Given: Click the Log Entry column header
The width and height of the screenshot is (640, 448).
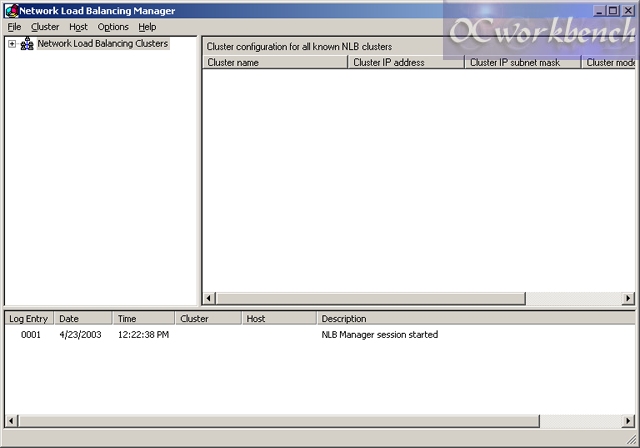Looking at the screenshot, I should (x=29, y=319).
